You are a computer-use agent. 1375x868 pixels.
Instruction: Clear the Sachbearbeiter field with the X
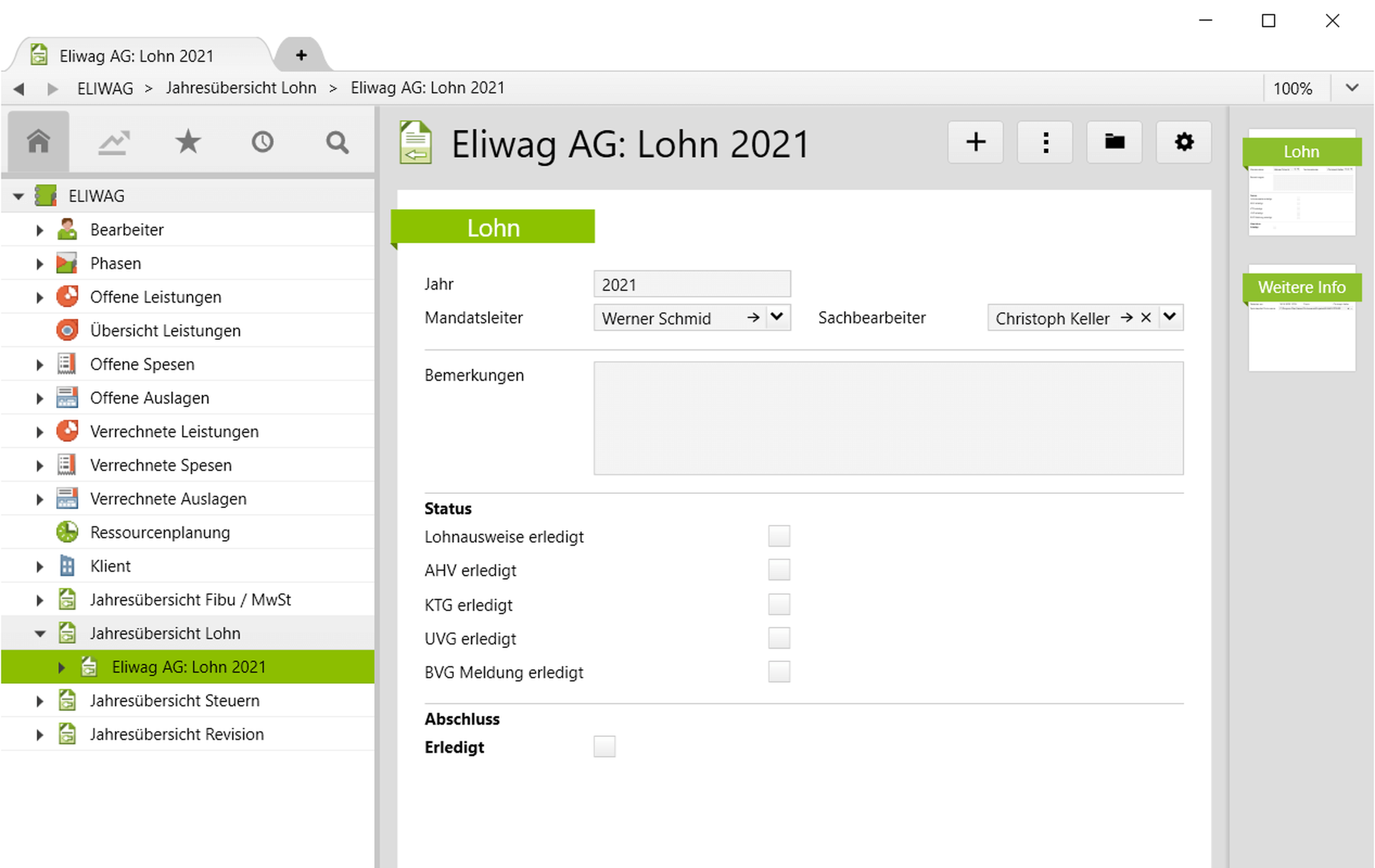pyautogui.click(x=1146, y=317)
